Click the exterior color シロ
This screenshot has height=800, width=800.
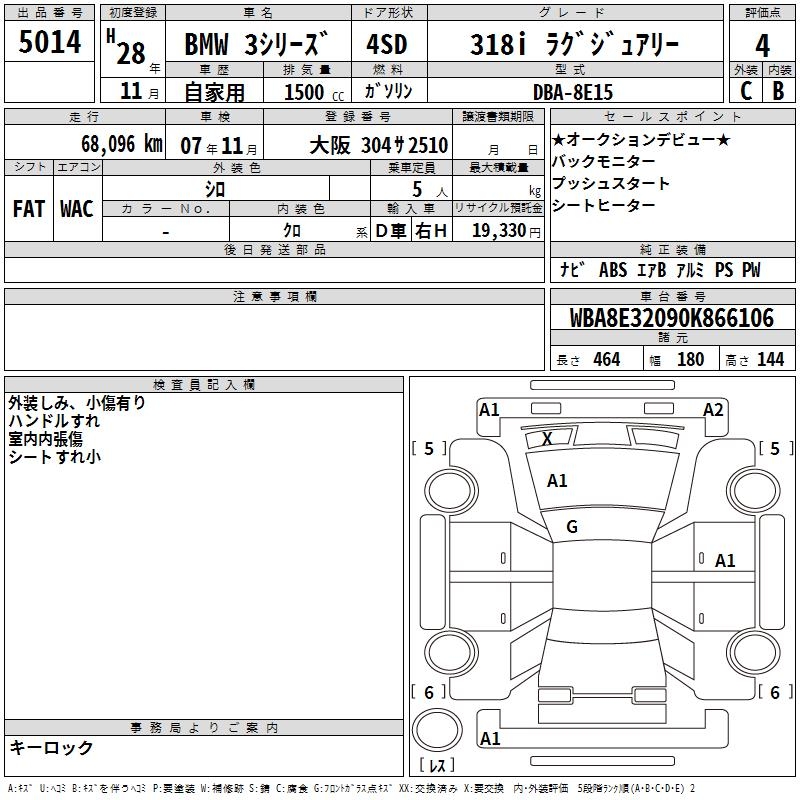pos(215,190)
